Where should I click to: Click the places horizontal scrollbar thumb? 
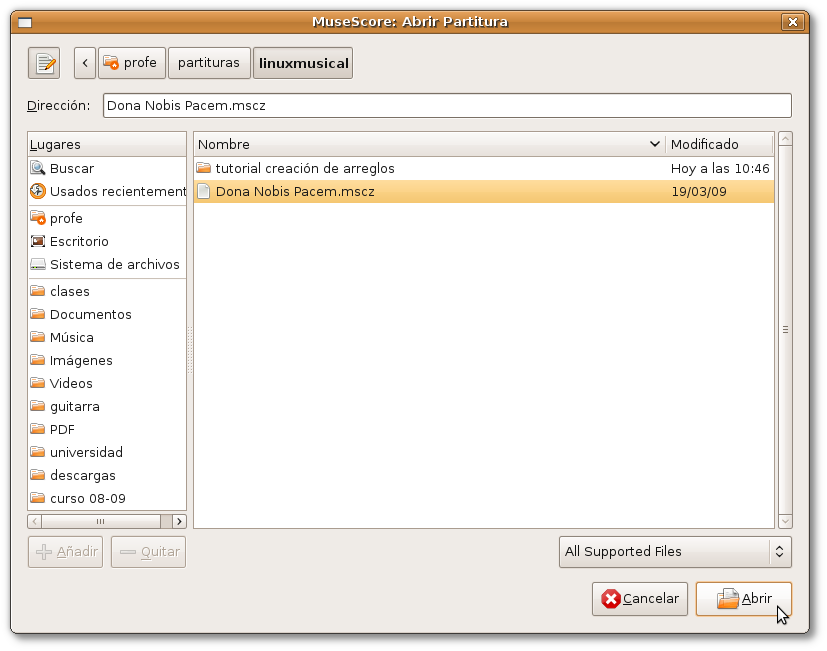coord(101,521)
